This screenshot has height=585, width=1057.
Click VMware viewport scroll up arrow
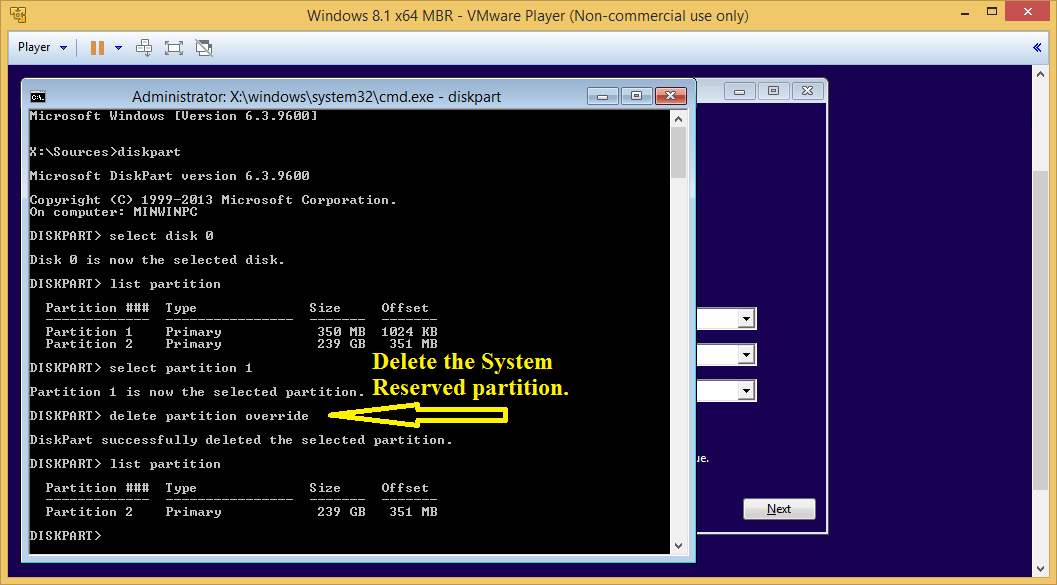[x=1041, y=73]
